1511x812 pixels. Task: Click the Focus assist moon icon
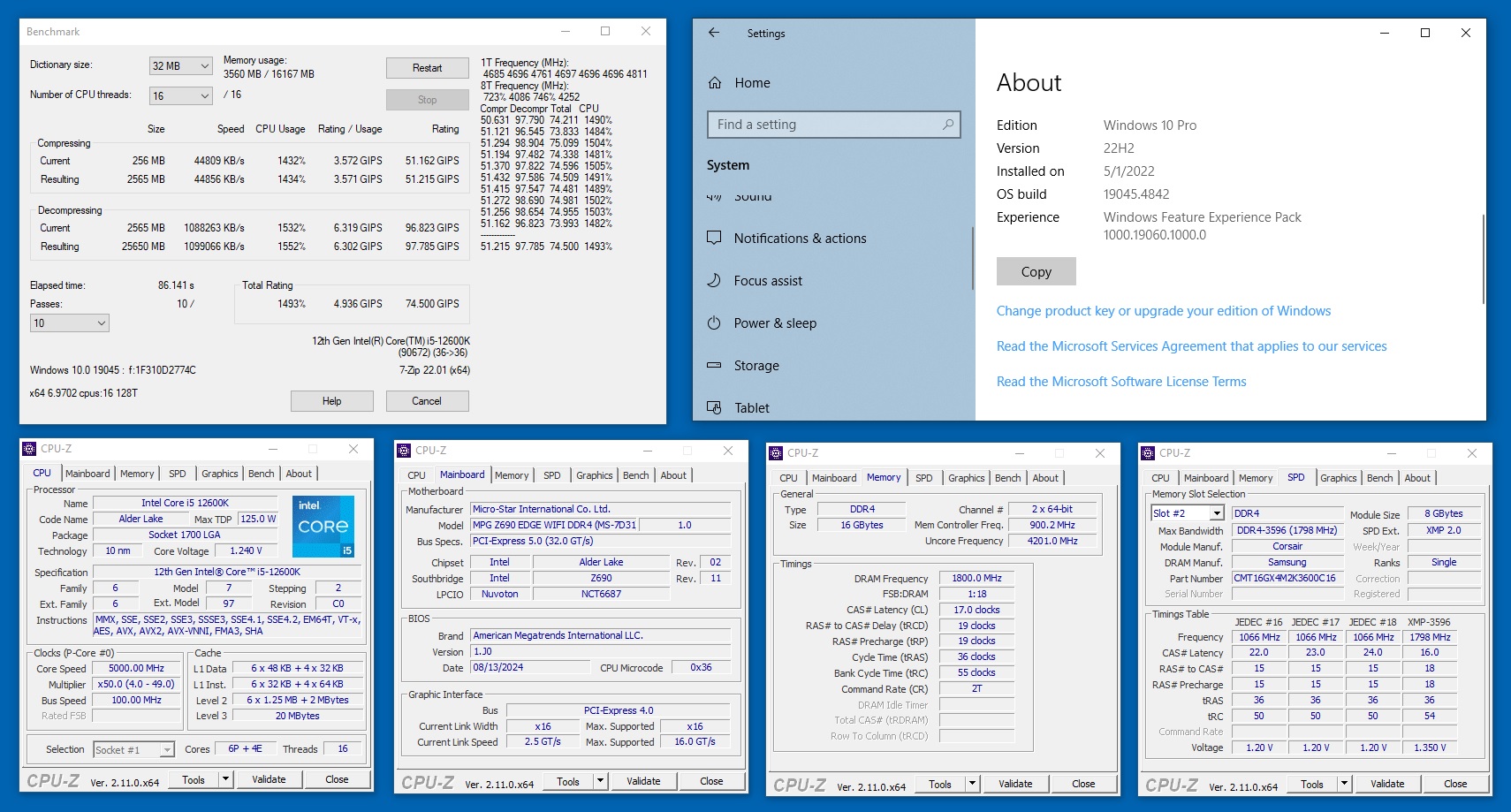[x=715, y=280]
